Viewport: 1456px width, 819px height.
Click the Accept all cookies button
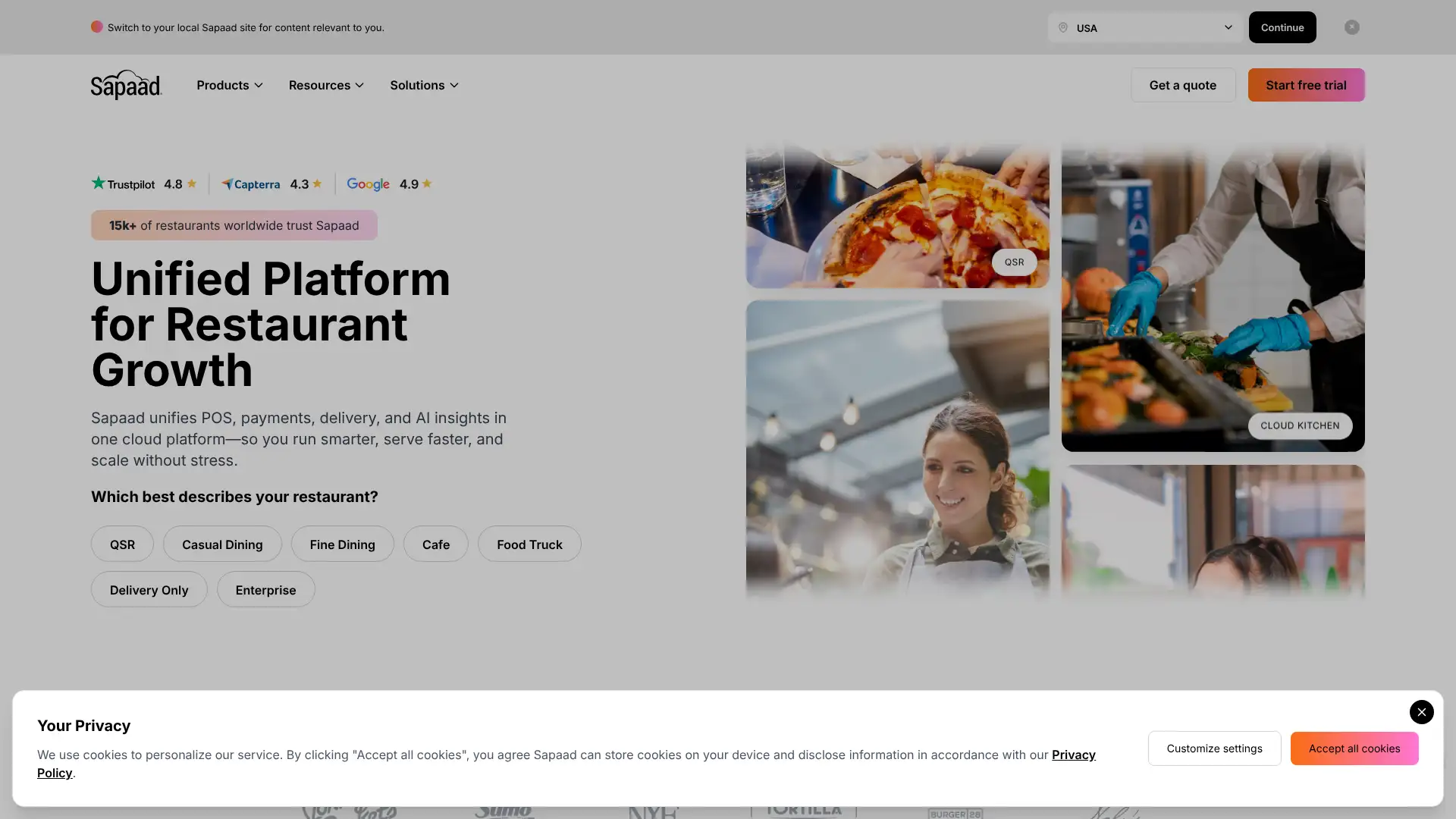(x=1354, y=748)
